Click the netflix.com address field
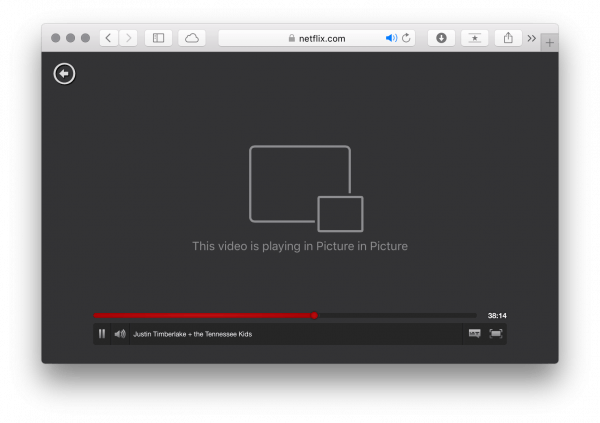The width and height of the screenshot is (600, 423). [317, 38]
